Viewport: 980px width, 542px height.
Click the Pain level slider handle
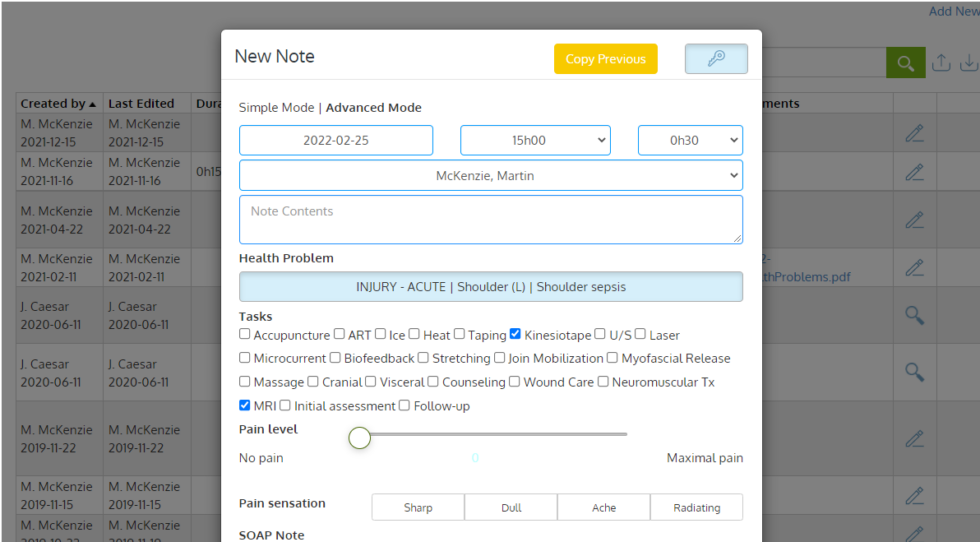(x=359, y=438)
